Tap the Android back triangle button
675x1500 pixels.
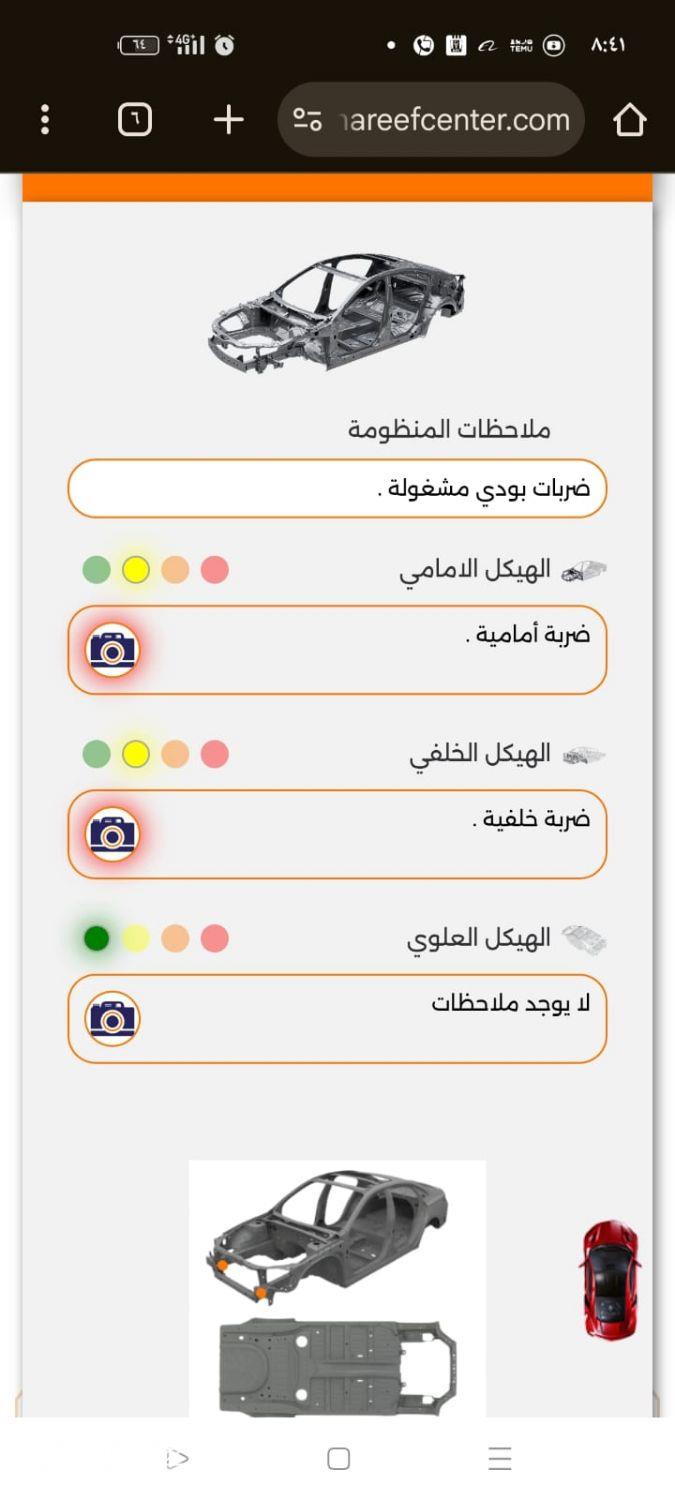177,1459
